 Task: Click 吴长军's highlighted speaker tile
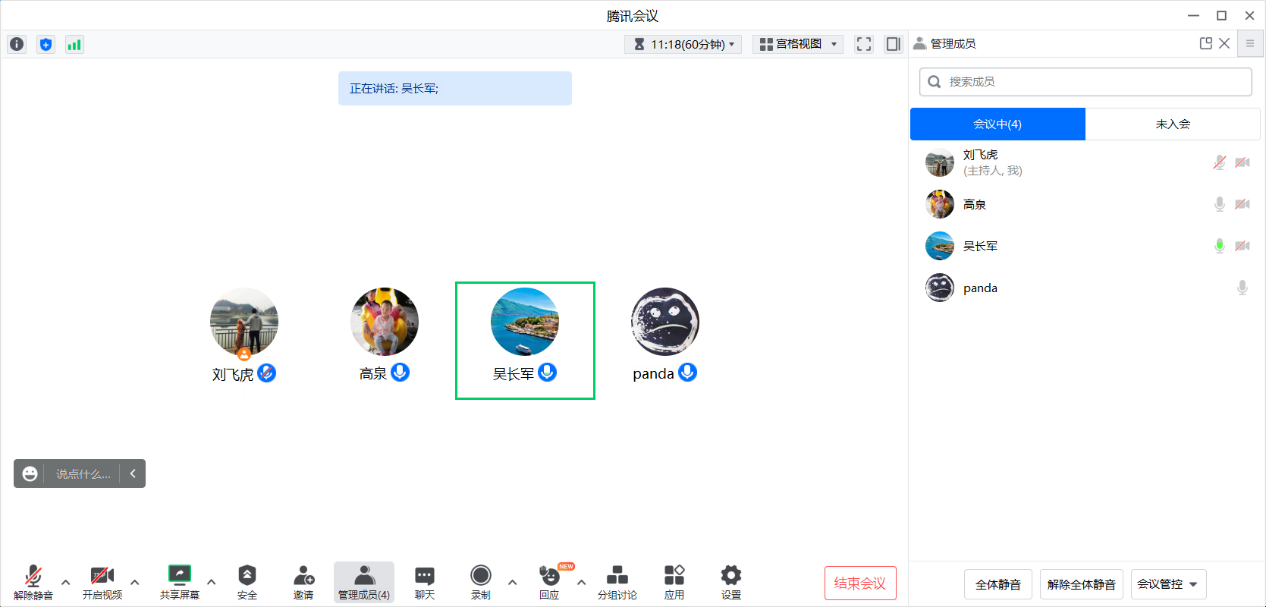point(525,341)
